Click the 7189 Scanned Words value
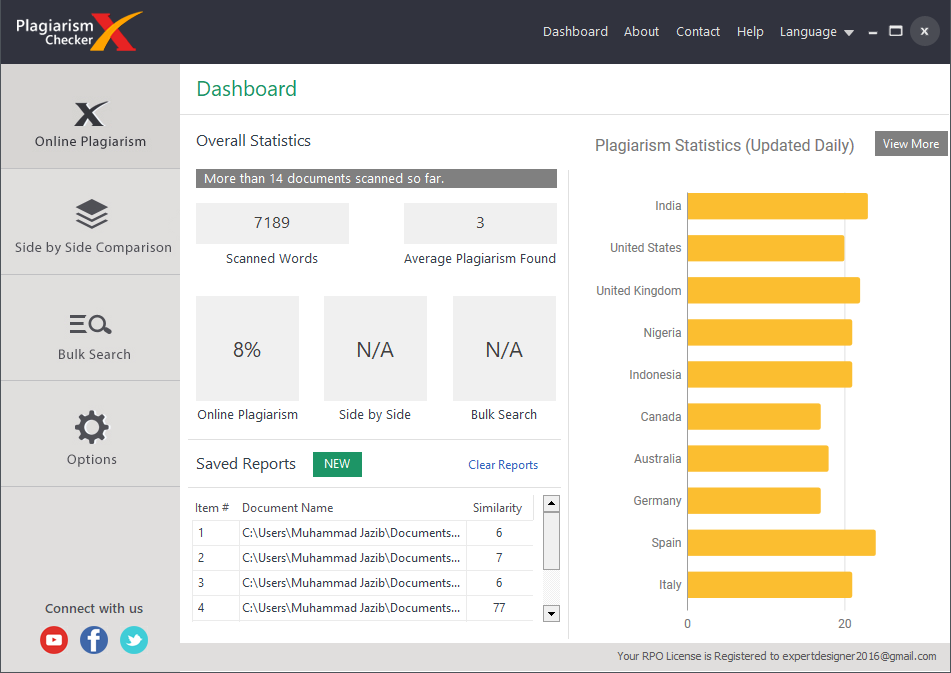951x673 pixels. [272, 223]
